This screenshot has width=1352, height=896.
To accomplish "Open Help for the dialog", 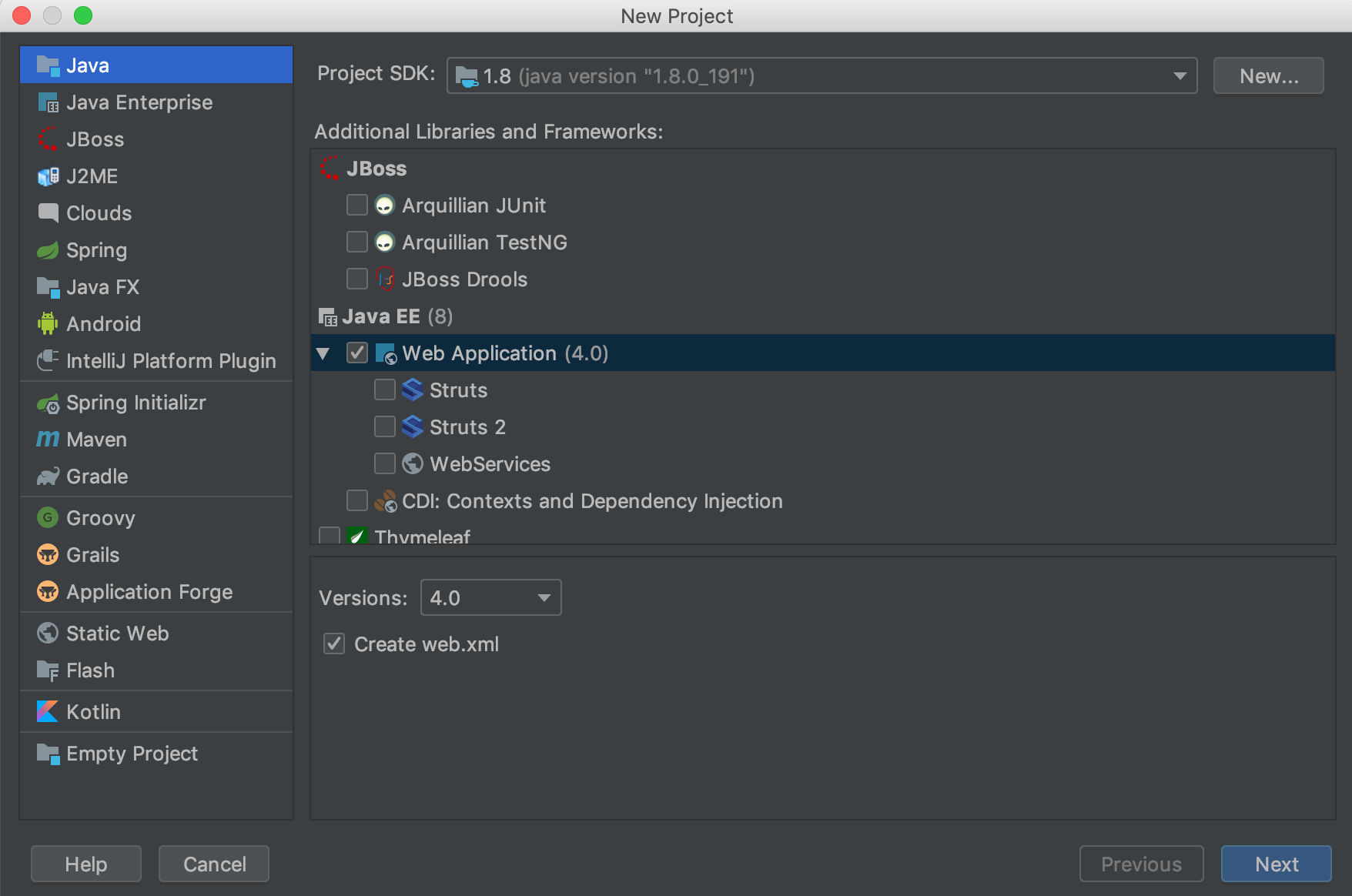I will pos(86,864).
